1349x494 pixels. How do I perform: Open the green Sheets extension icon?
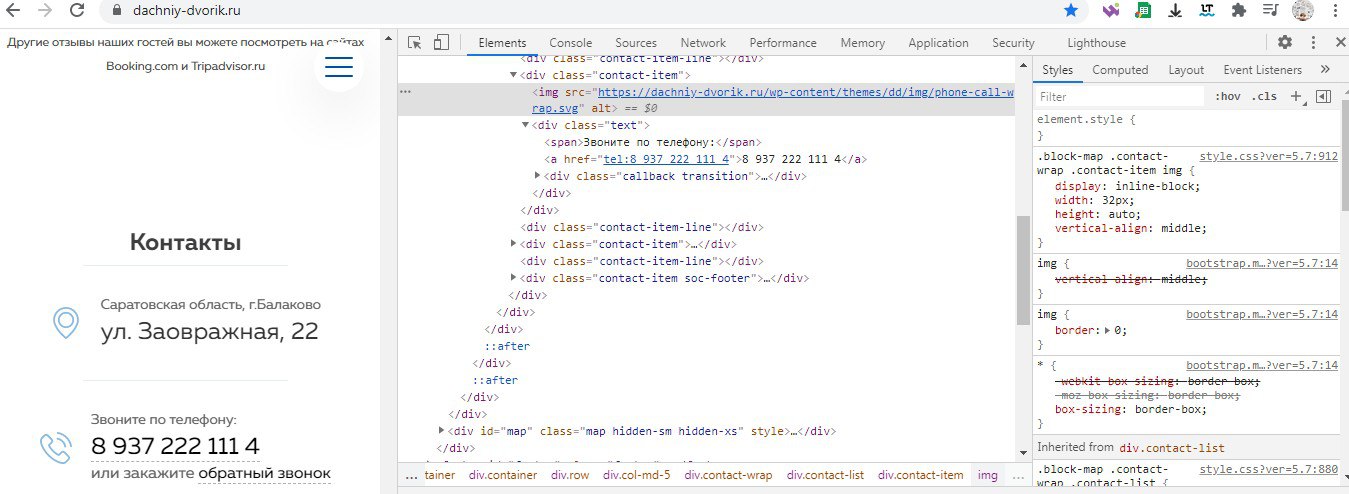1142,11
